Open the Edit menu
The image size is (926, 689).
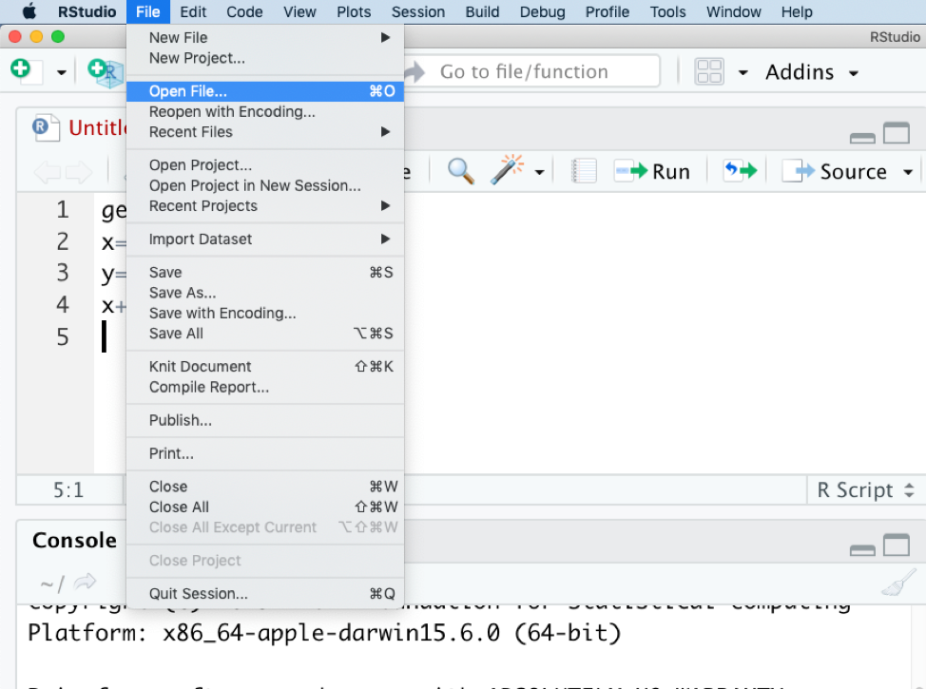coord(193,12)
